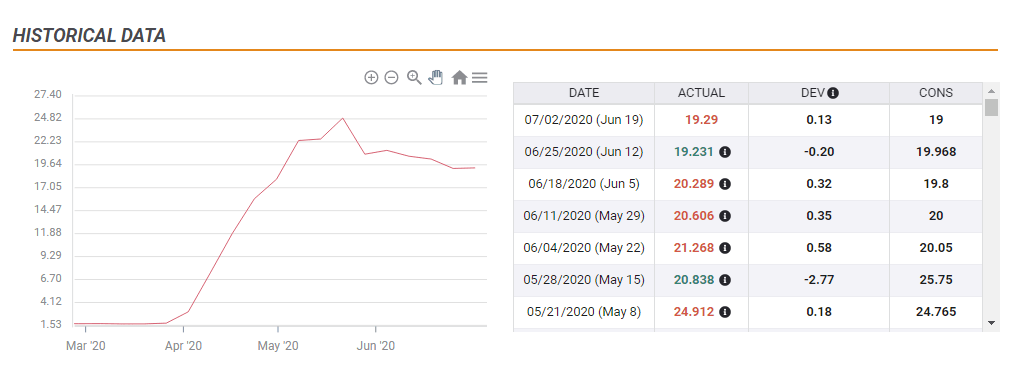
Task: Open info icon beside 24.912 actual
Action: click(725, 312)
